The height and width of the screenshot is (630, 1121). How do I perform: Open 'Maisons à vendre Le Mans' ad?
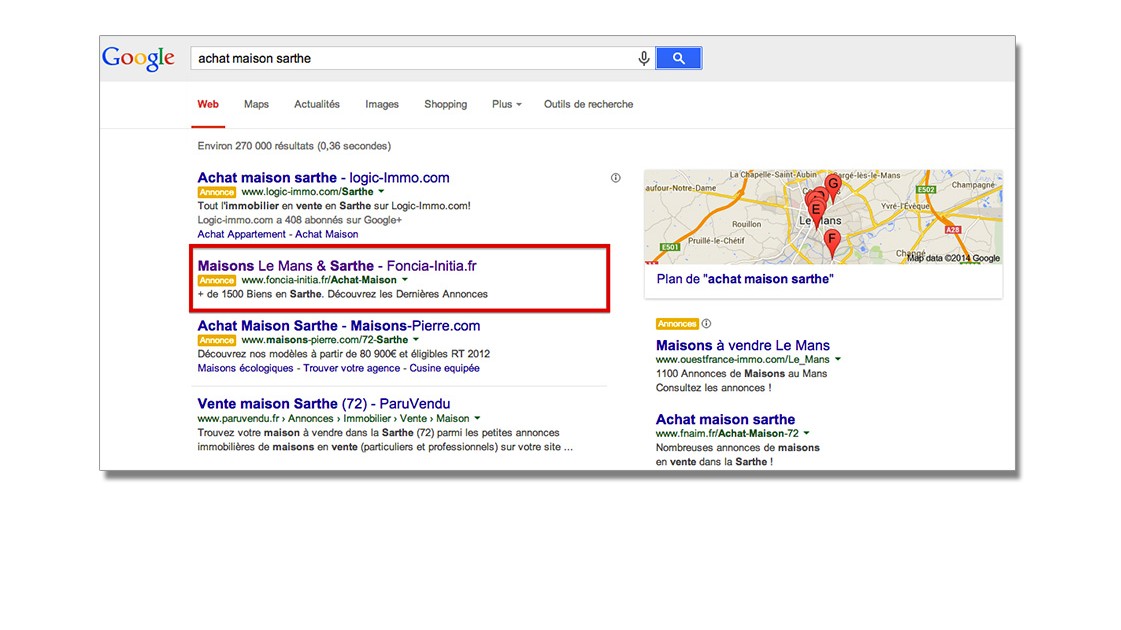(743, 345)
